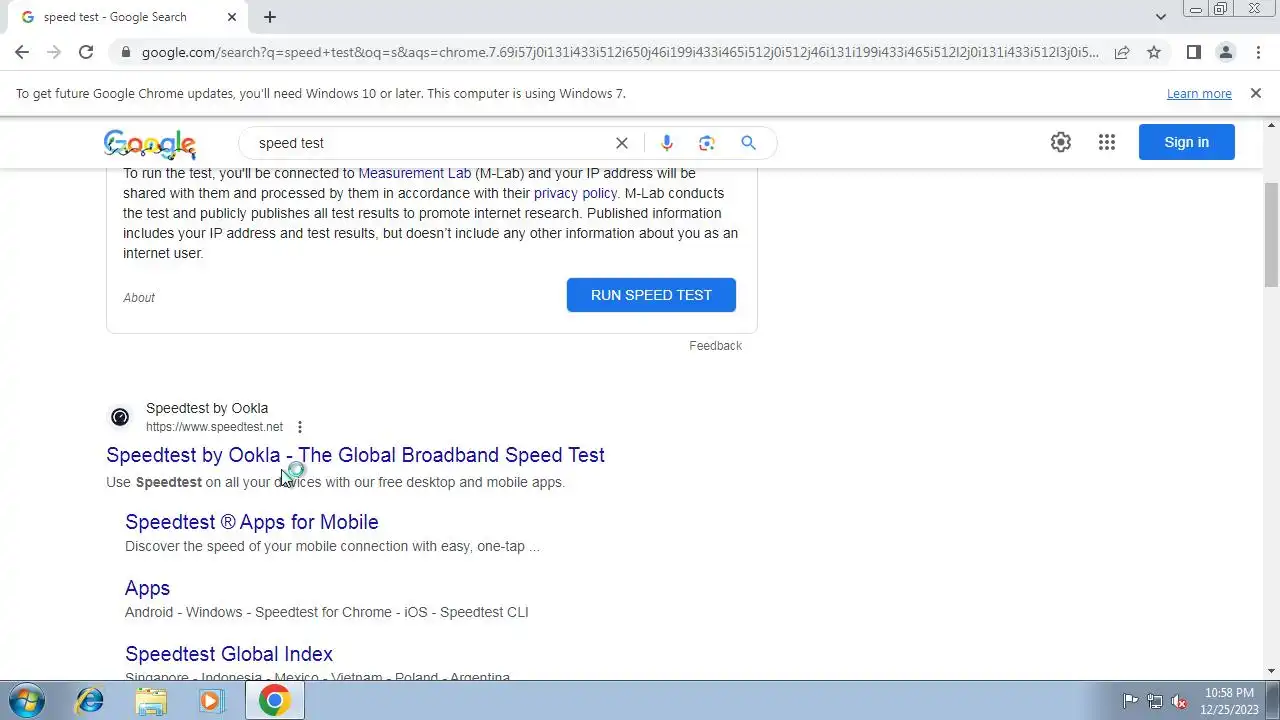Image resolution: width=1280 pixels, height=720 pixels.
Task: Click the About link in speed test card
Action: pyautogui.click(x=139, y=297)
